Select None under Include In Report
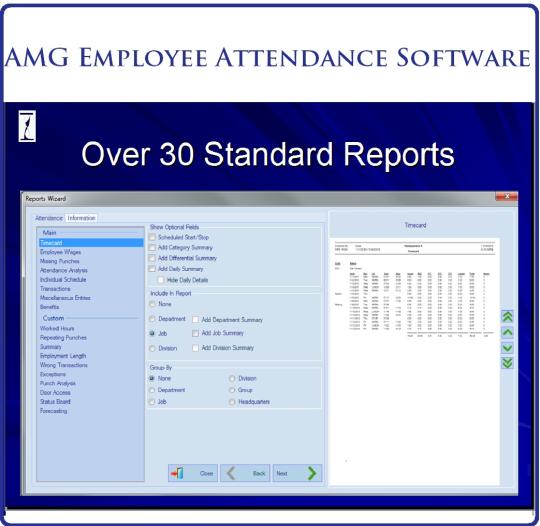The height and width of the screenshot is (526, 540). pos(152,304)
